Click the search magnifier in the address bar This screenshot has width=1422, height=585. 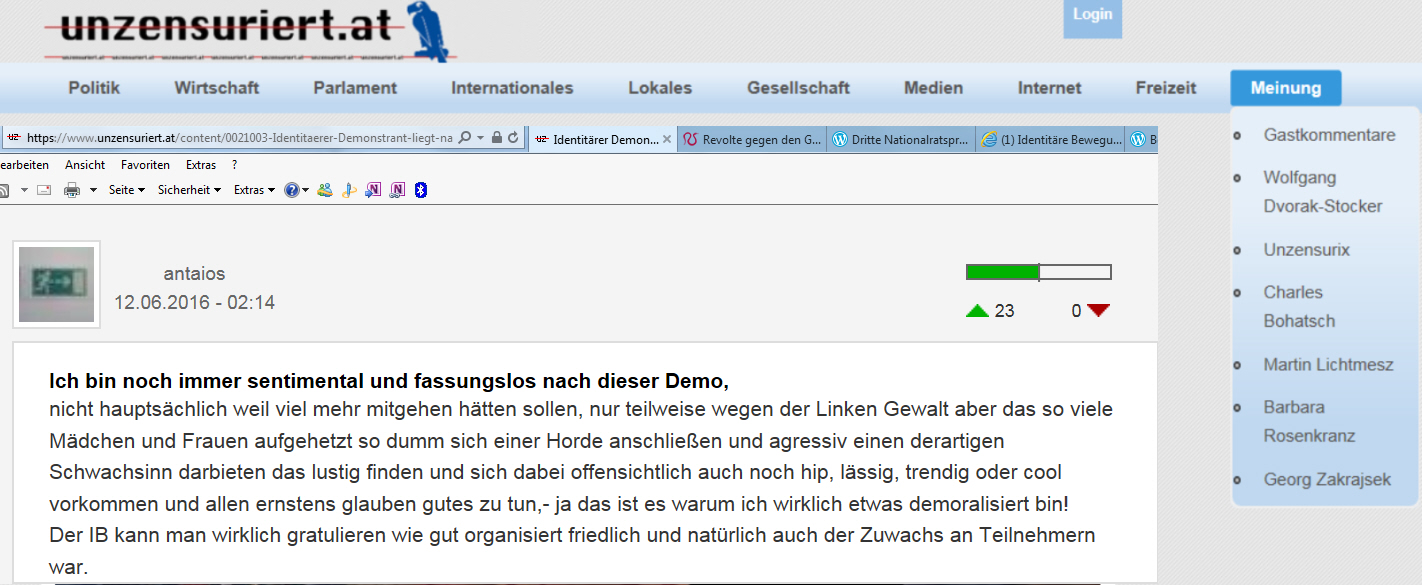click(465, 138)
